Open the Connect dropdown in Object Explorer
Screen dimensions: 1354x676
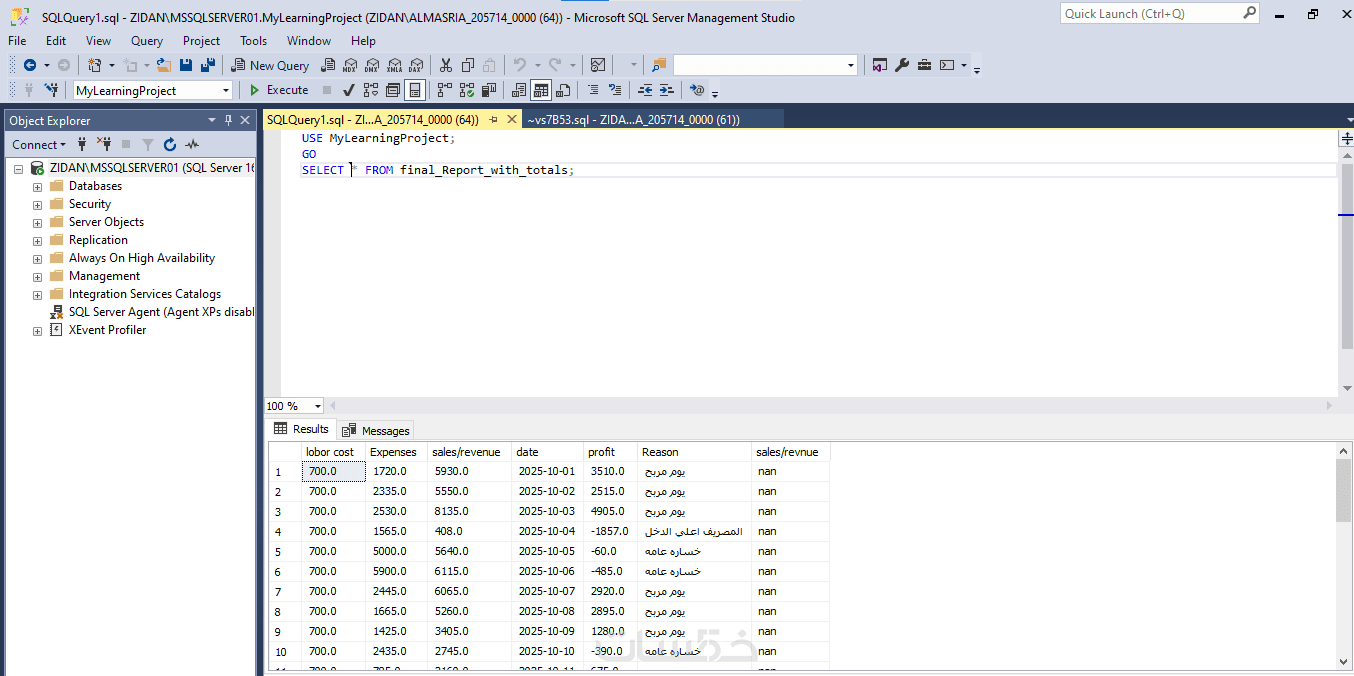click(x=39, y=145)
